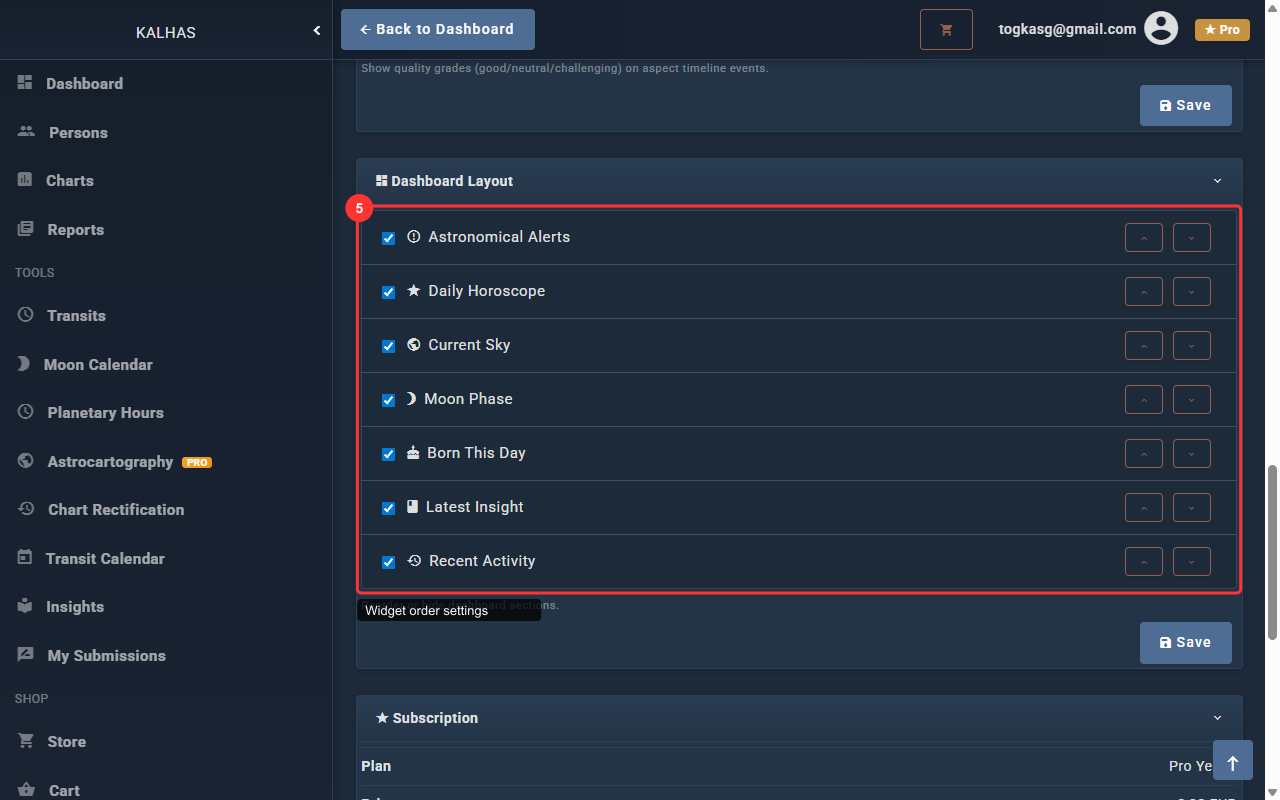Disable the Born This Day checkbox
The width and height of the screenshot is (1280, 800).
389,455
